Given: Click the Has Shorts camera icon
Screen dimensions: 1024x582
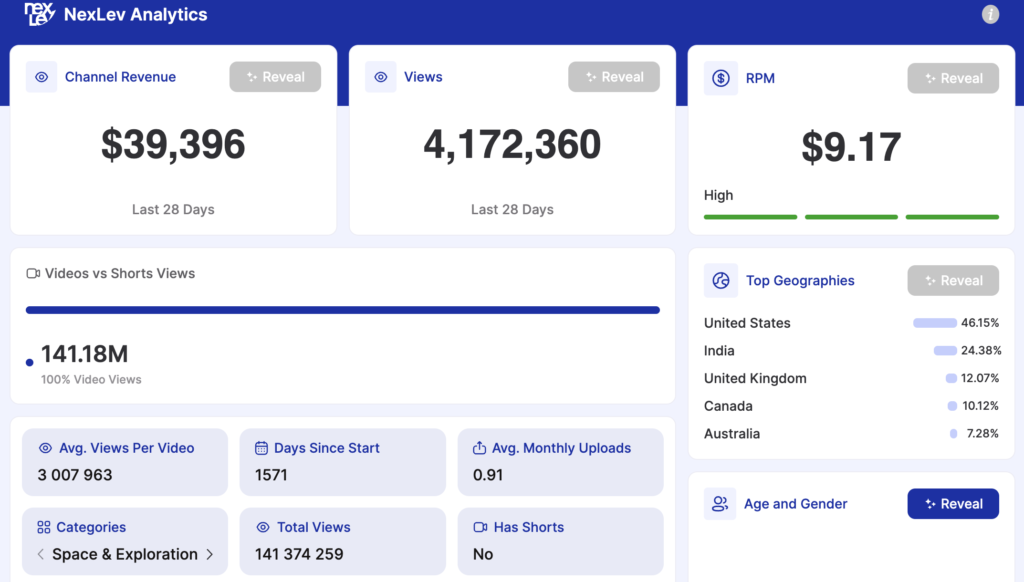Looking at the screenshot, I should (480, 527).
